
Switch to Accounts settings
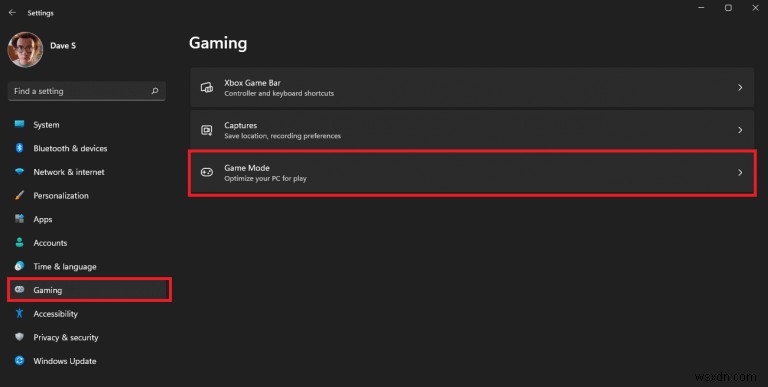click(50, 243)
